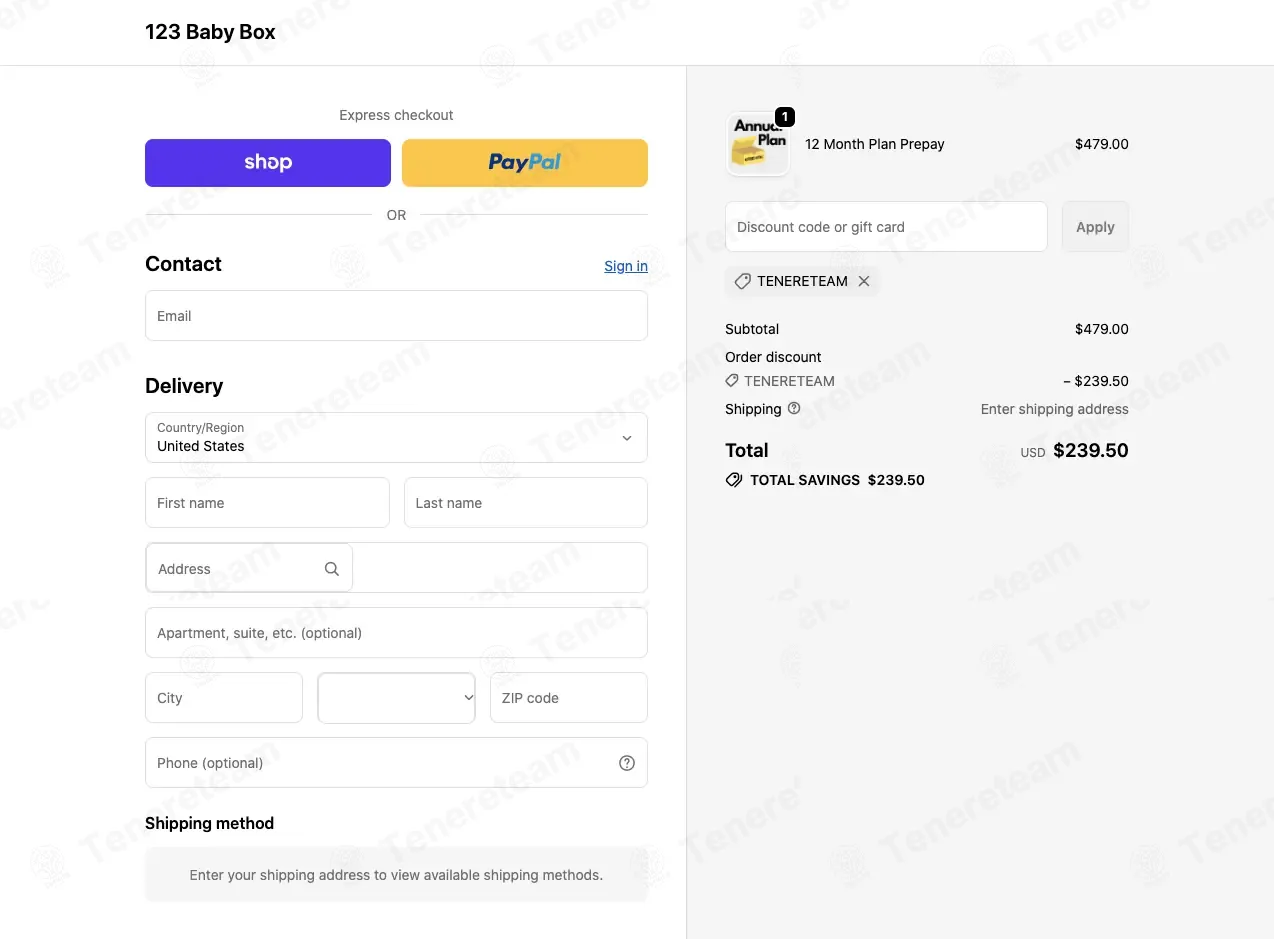Click the Annual Plan product thumbnail
This screenshot has width=1274, height=939.
[x=757, y=144]
